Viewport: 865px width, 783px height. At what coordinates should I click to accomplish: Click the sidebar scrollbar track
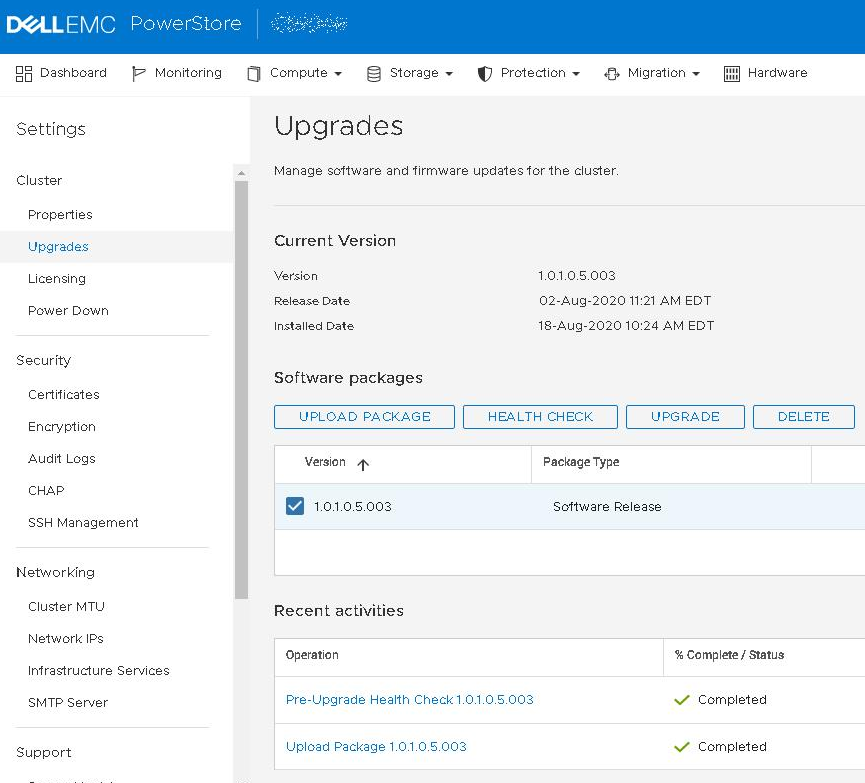tap(239, 400)
